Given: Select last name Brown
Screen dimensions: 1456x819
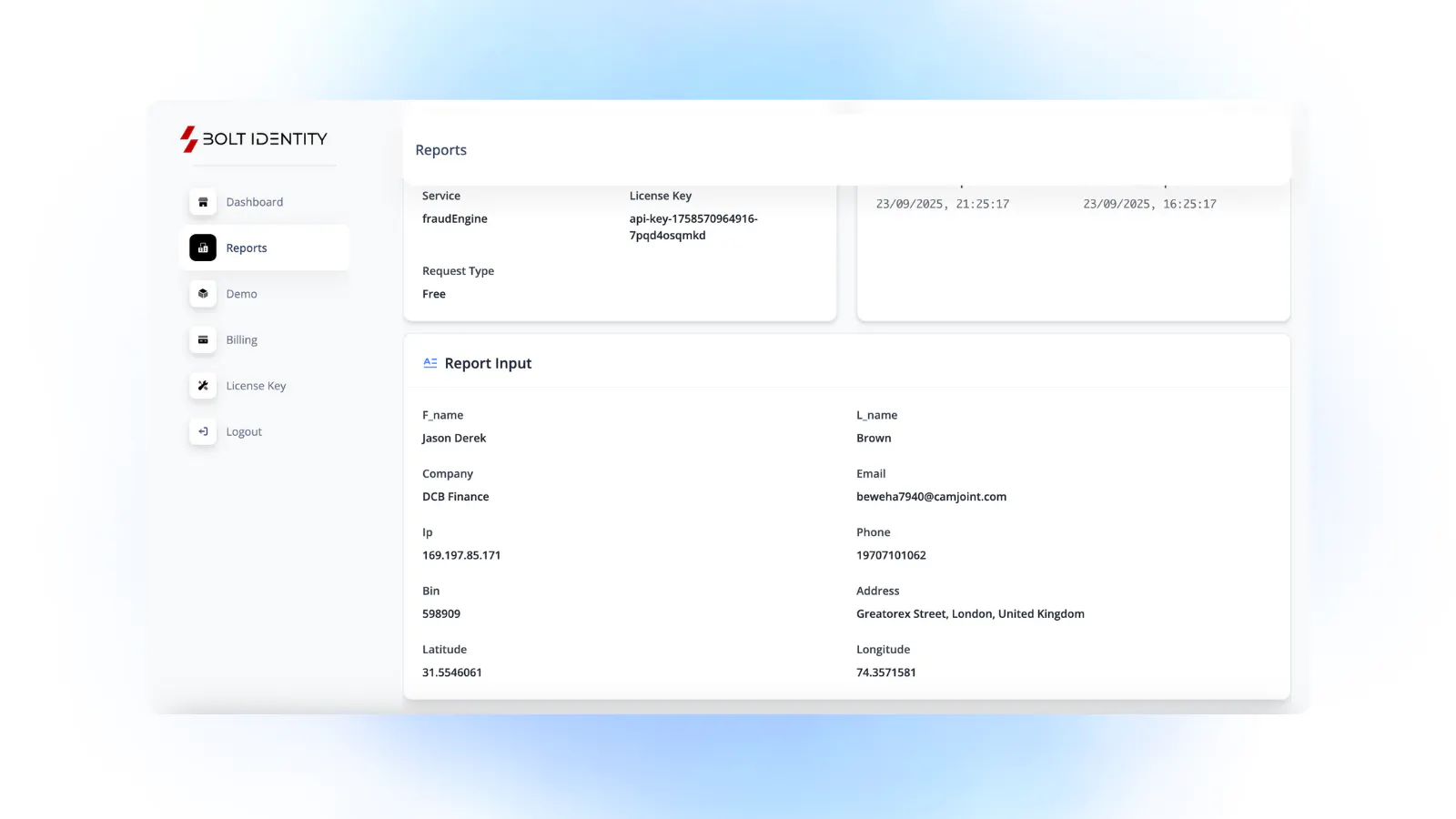Looking at the screenshot, I should point(874,438).
